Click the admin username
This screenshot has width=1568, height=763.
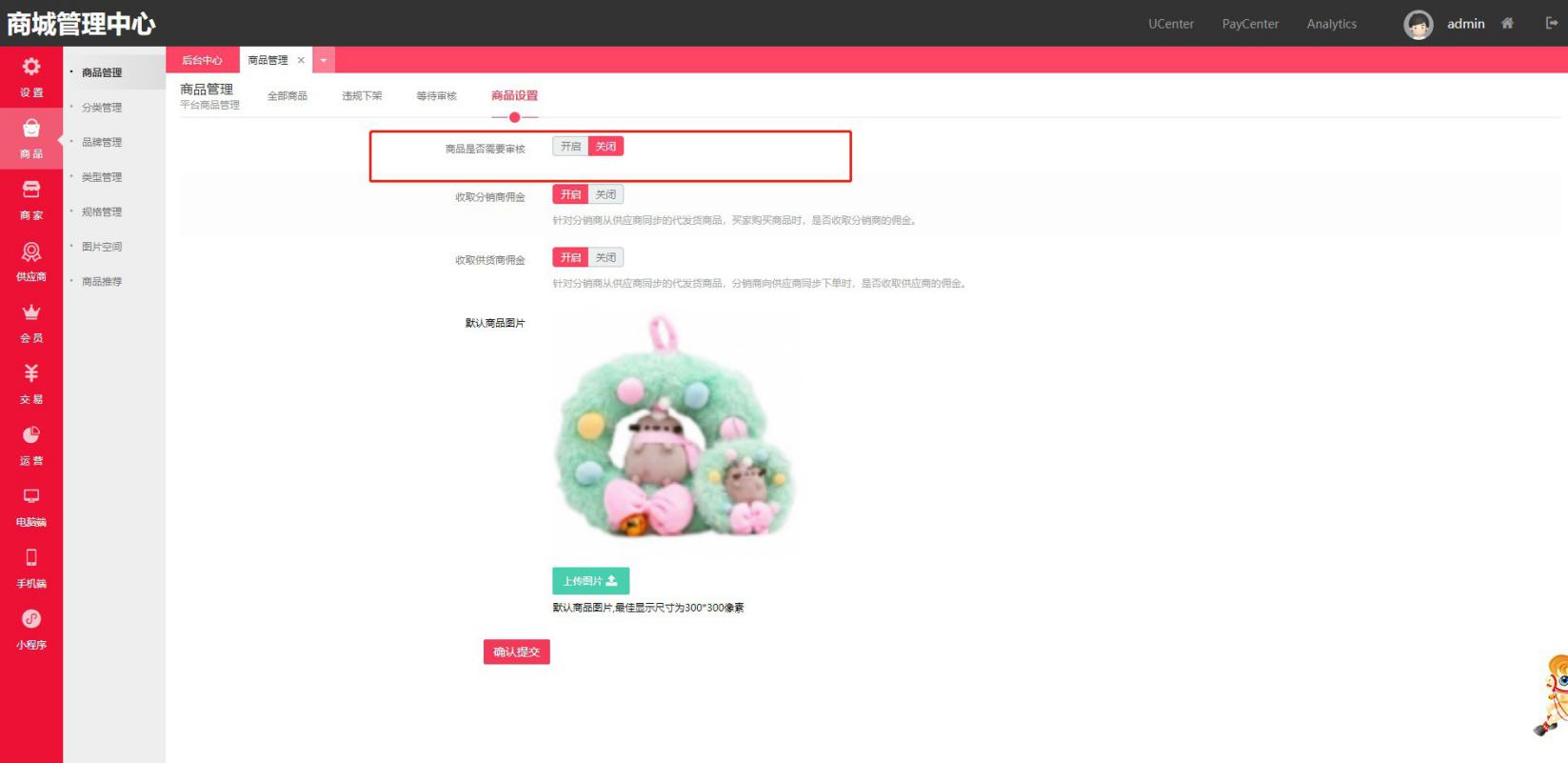click(x=1465, y=24)
